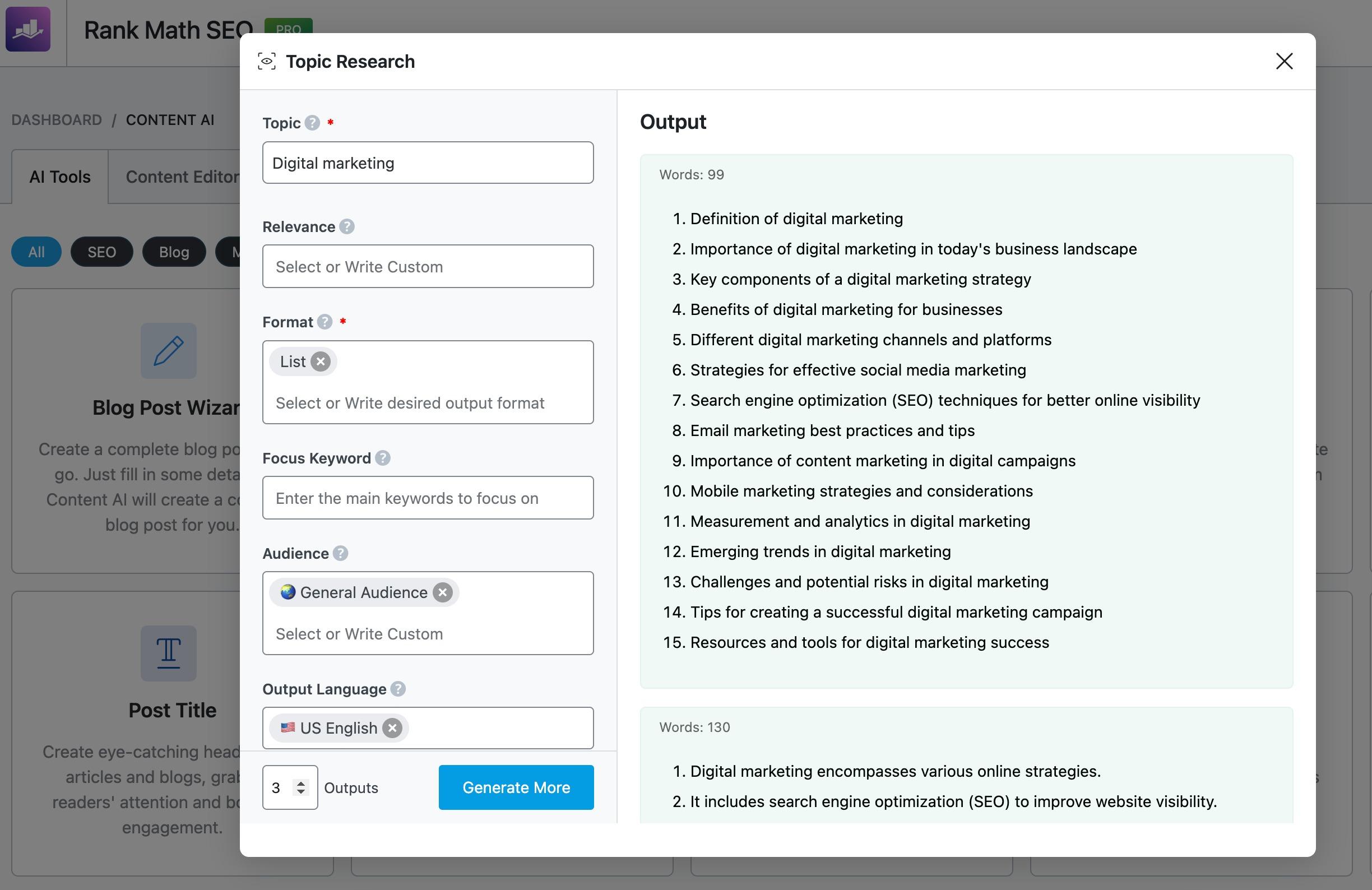1372x890 pixels.
Task: Click 'Resources and tools for digital marketing success'
Action: tap(869, 642)
